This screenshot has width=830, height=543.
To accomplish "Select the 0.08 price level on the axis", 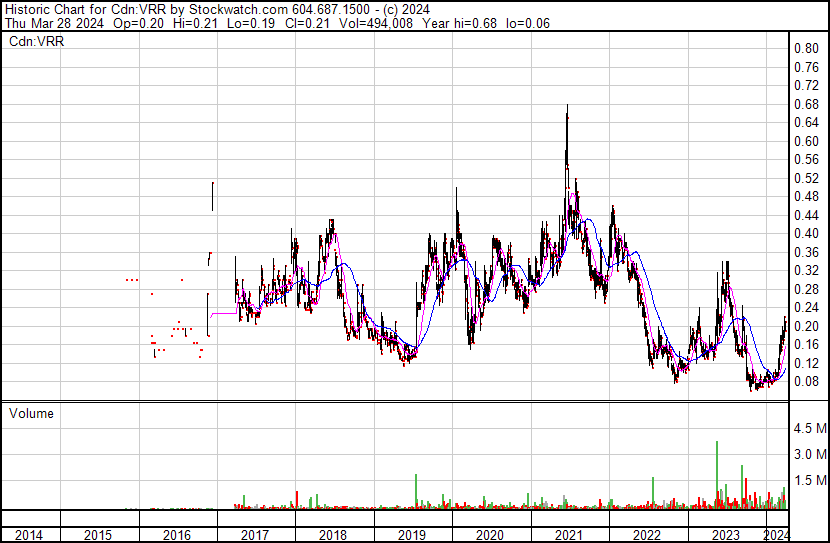I will [806, 381].
